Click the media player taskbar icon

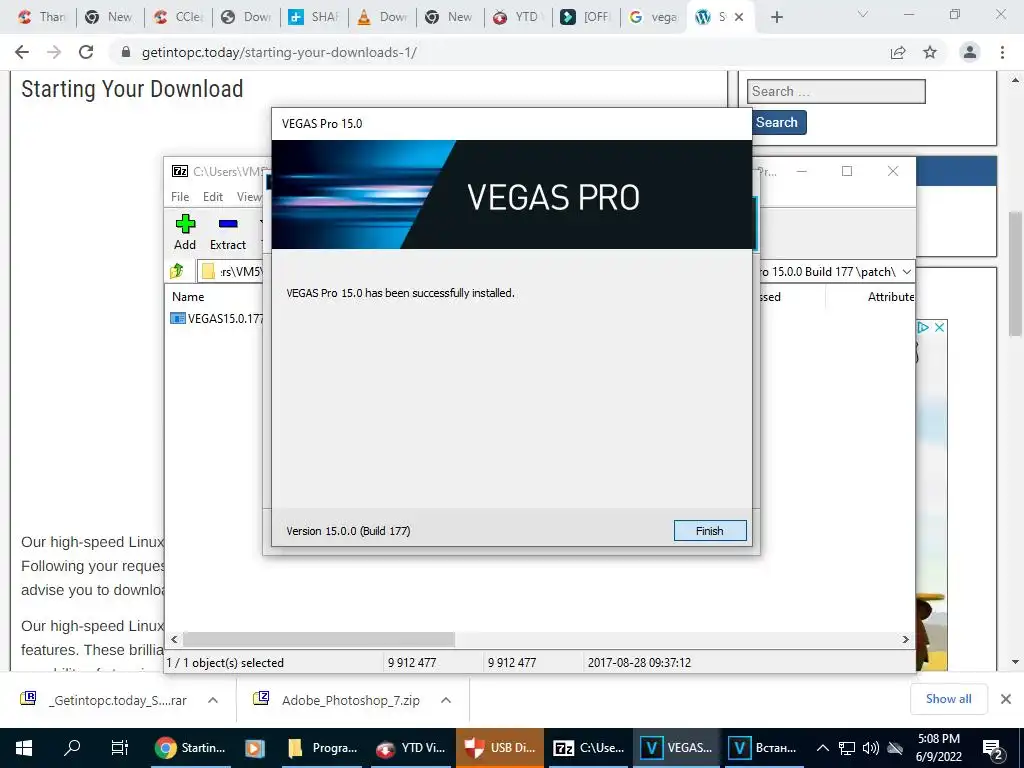pos(255,747)
